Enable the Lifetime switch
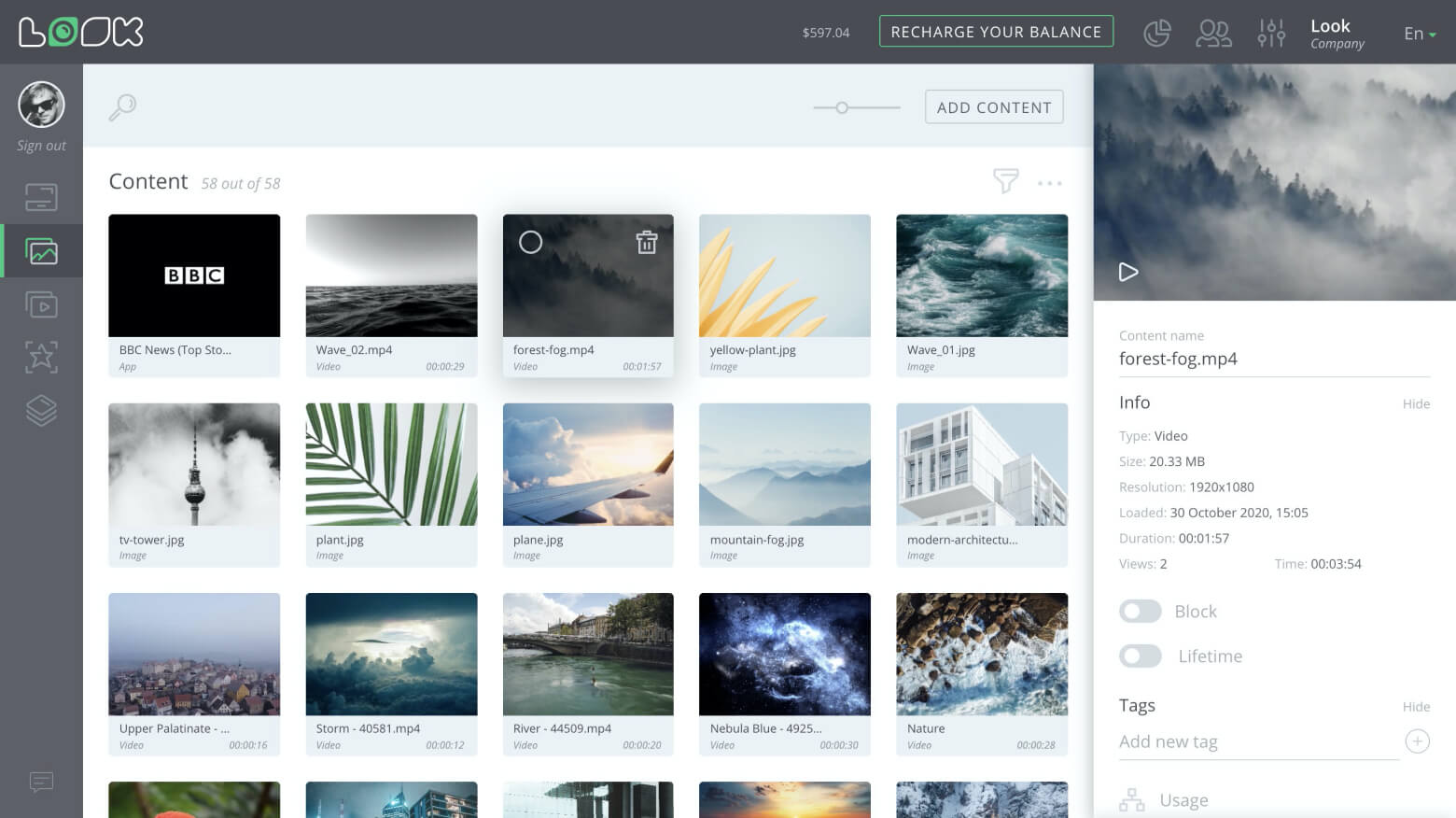Screen dimensions: 1456x818 [1140, 656]
